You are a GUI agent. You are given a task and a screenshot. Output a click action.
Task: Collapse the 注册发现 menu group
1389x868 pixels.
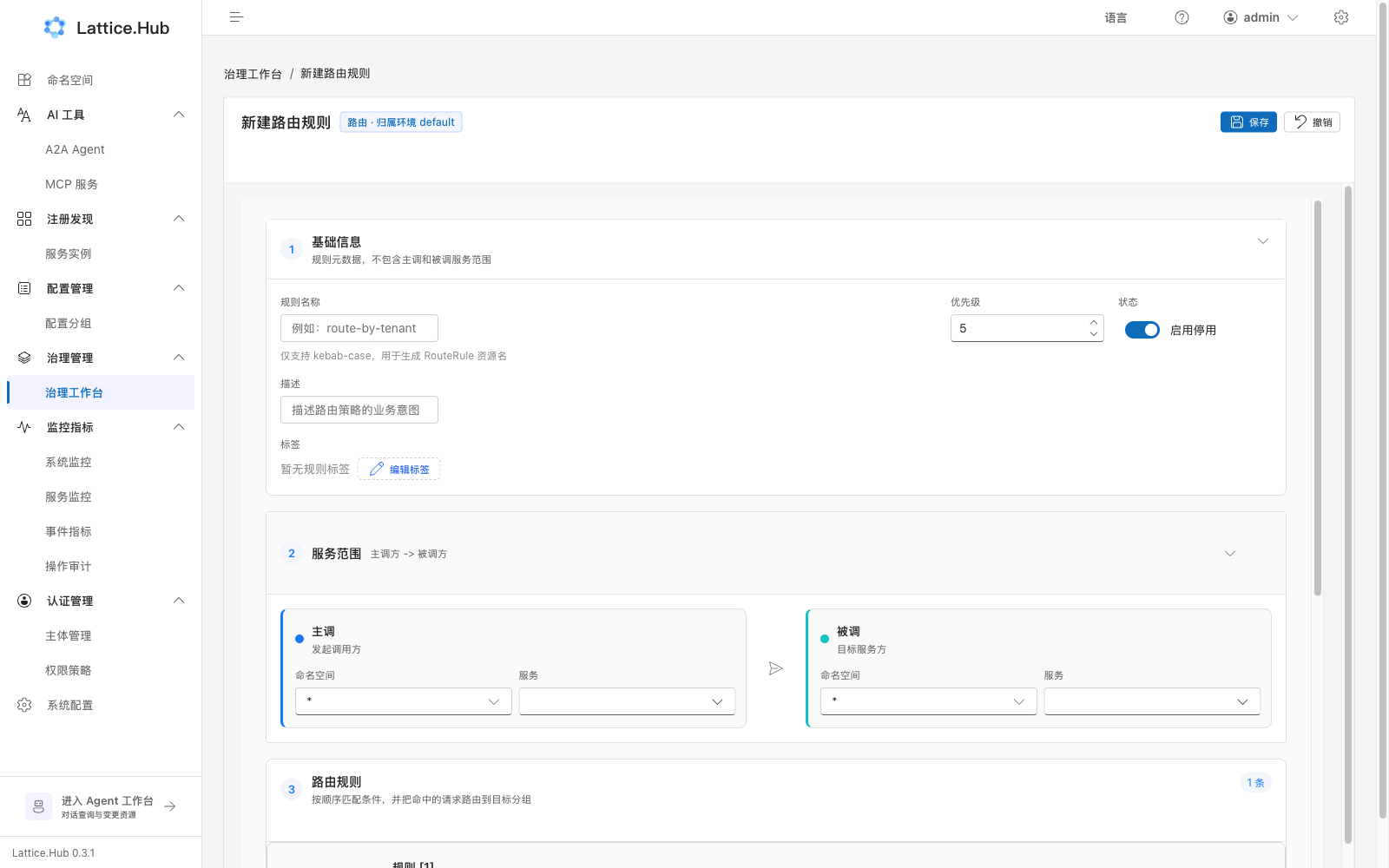click(179, 219)
